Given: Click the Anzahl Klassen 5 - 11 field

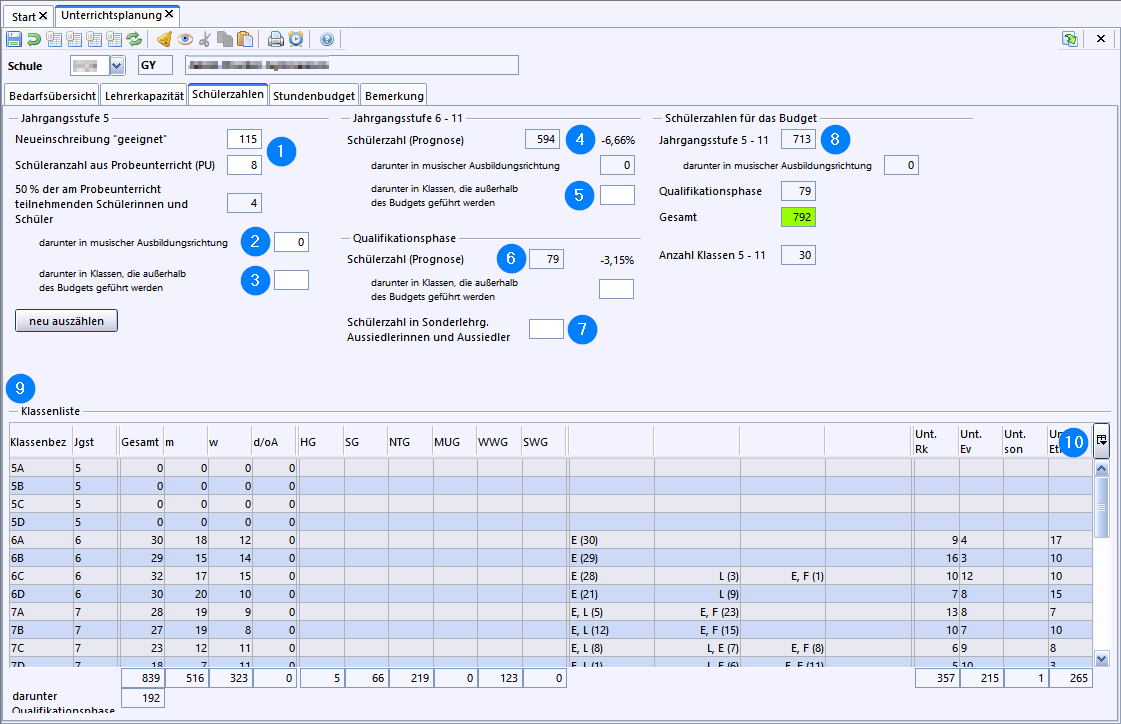Looking at the screenshot, I should 798,255.
